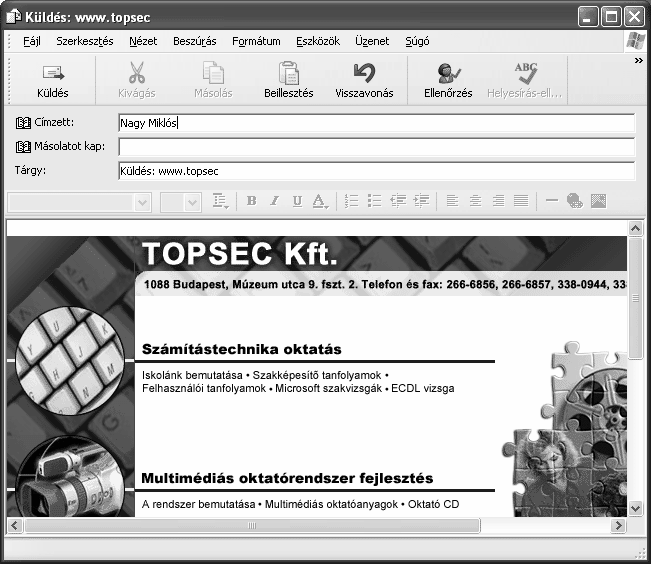Viewport: 651px width, 564px height.
Task: Insert a horizontal line
Action: (x=552, y=201)
